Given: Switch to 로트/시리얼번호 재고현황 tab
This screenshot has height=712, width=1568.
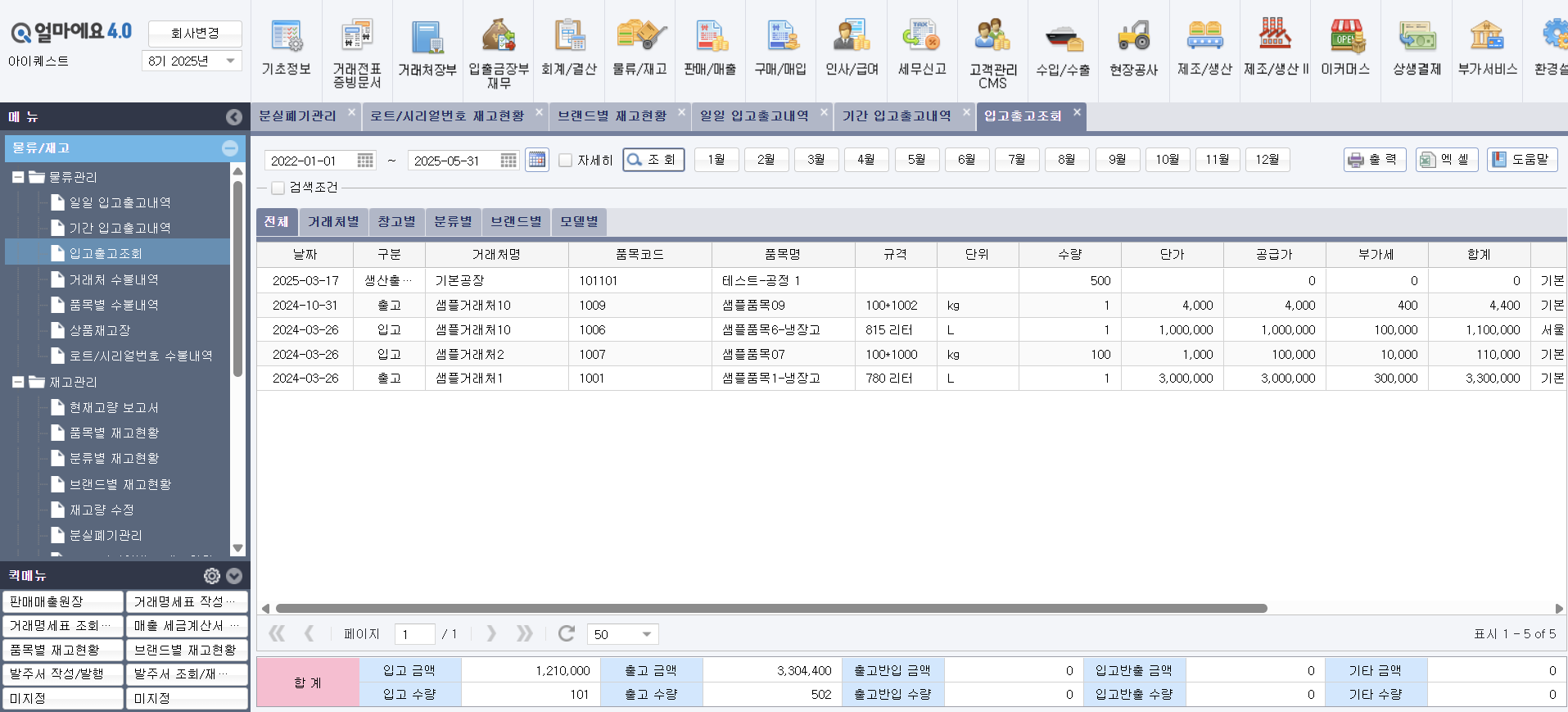Looking at the screenshot, I should [x=447, y=116].
